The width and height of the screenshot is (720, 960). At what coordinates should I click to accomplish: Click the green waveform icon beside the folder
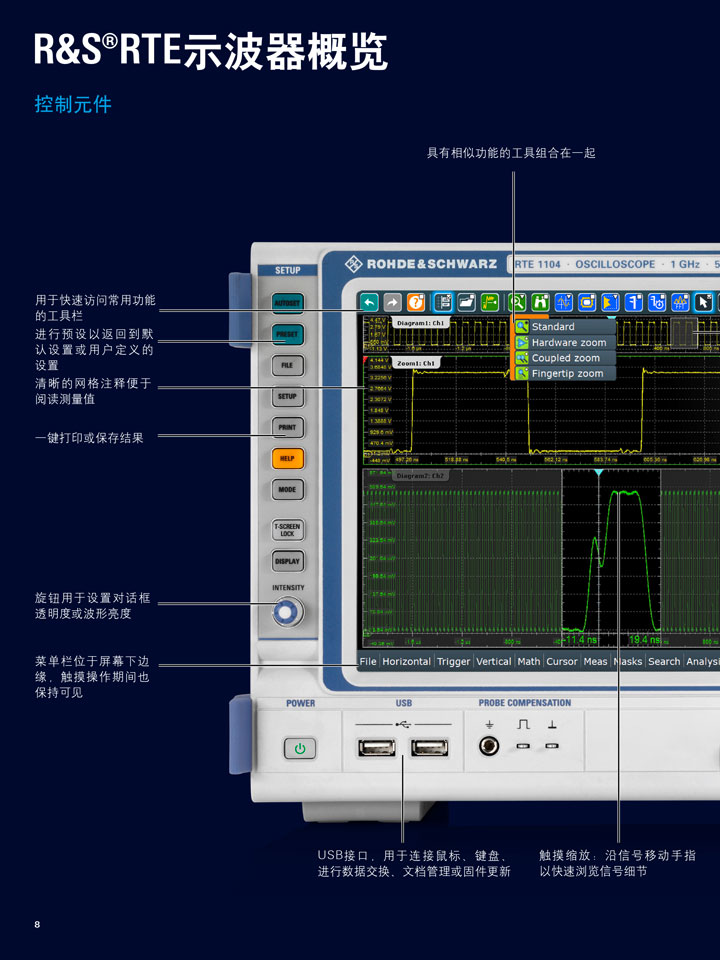point(490,302)
